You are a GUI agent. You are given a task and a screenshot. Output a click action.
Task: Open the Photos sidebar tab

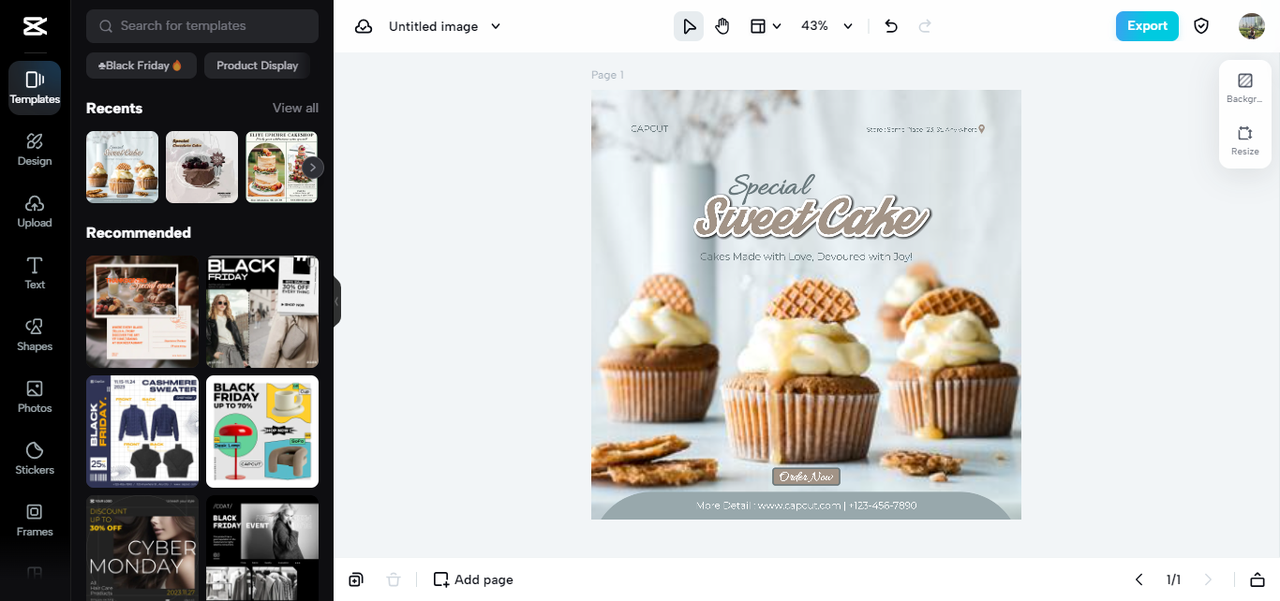click(x=35, y=396)
